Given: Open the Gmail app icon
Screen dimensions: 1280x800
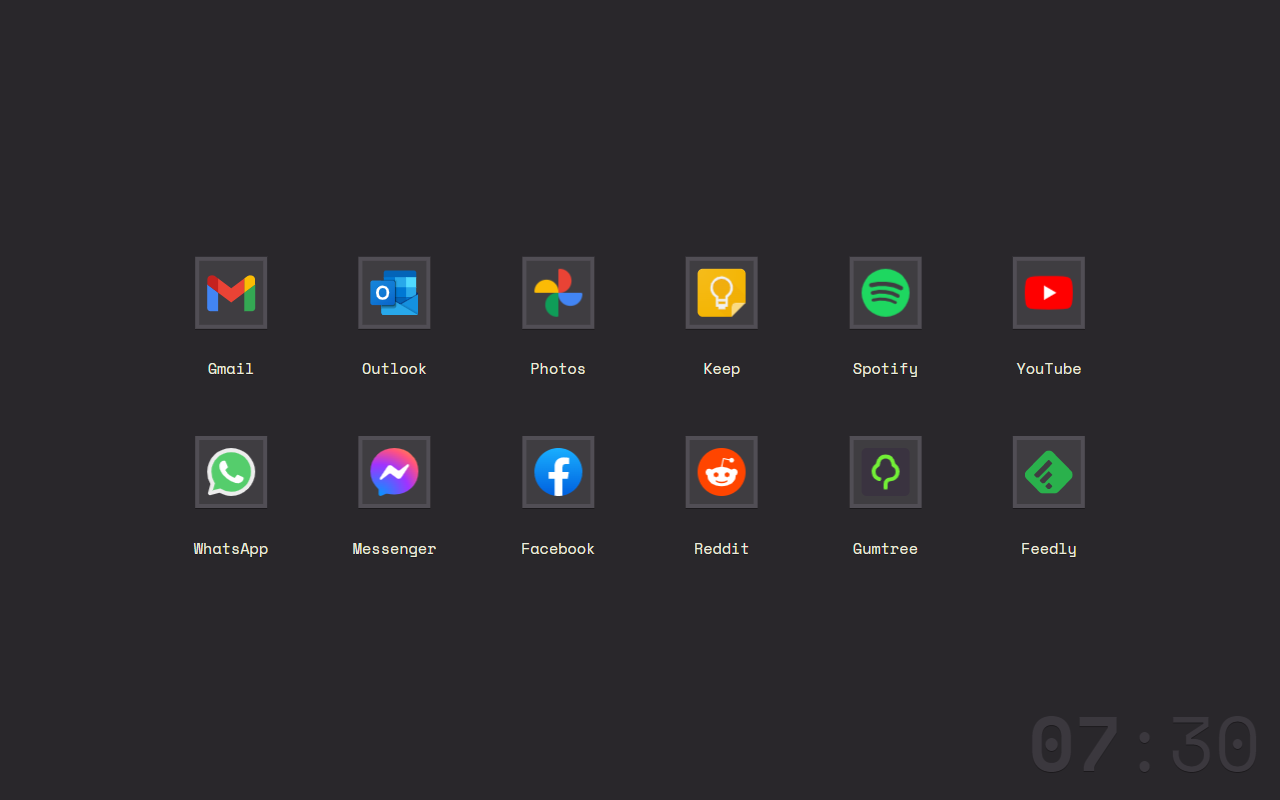Looking at the screenshot, I should point(231,292).
